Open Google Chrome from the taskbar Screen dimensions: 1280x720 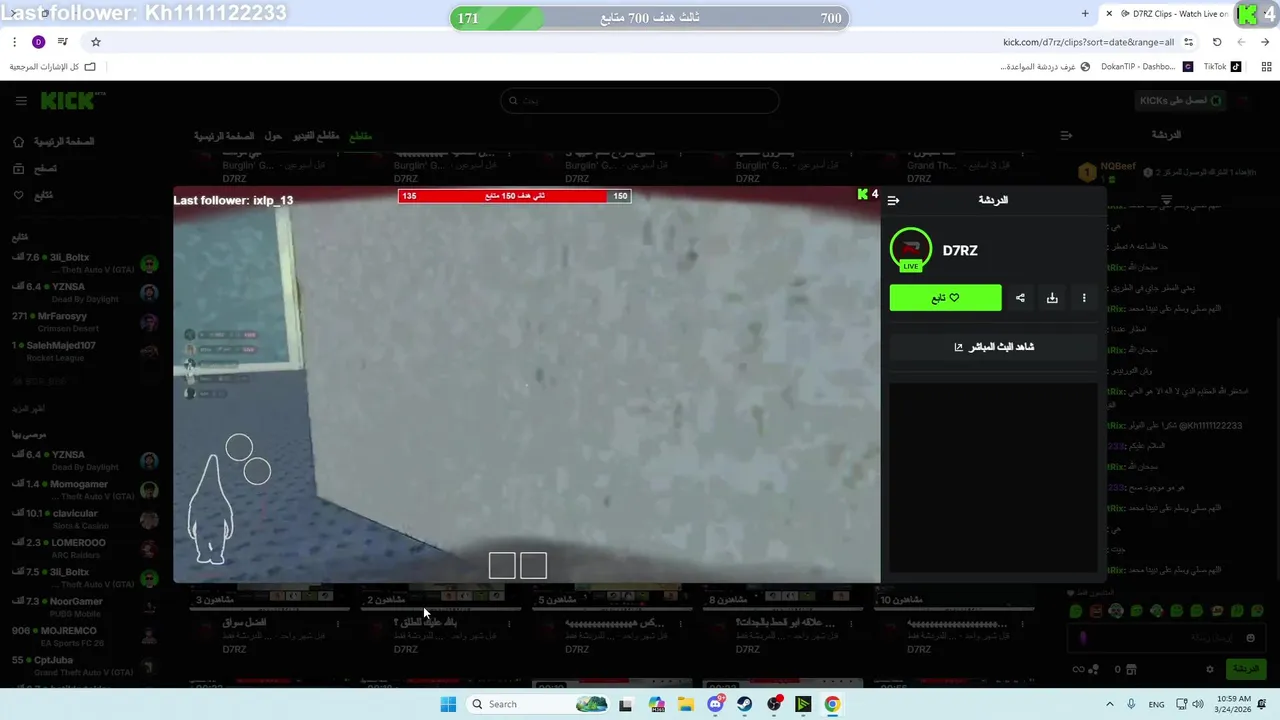[x=832, y=704]
